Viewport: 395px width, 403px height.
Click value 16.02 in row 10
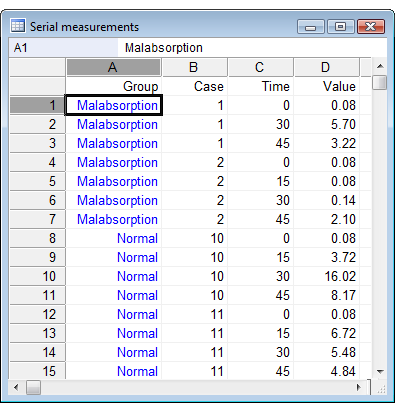[x=326, y=276]
